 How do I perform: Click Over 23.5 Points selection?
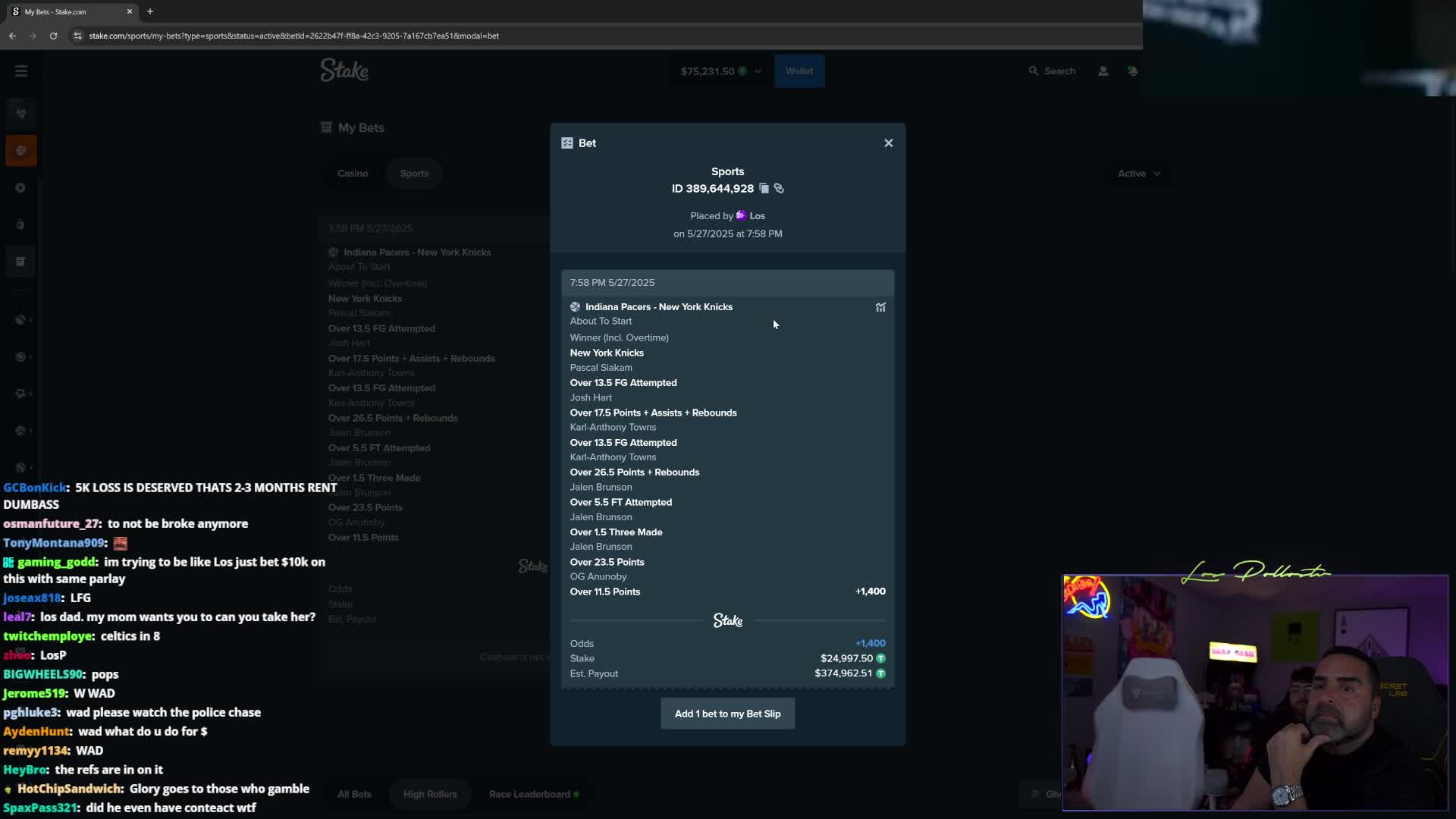tap(607, 562)
